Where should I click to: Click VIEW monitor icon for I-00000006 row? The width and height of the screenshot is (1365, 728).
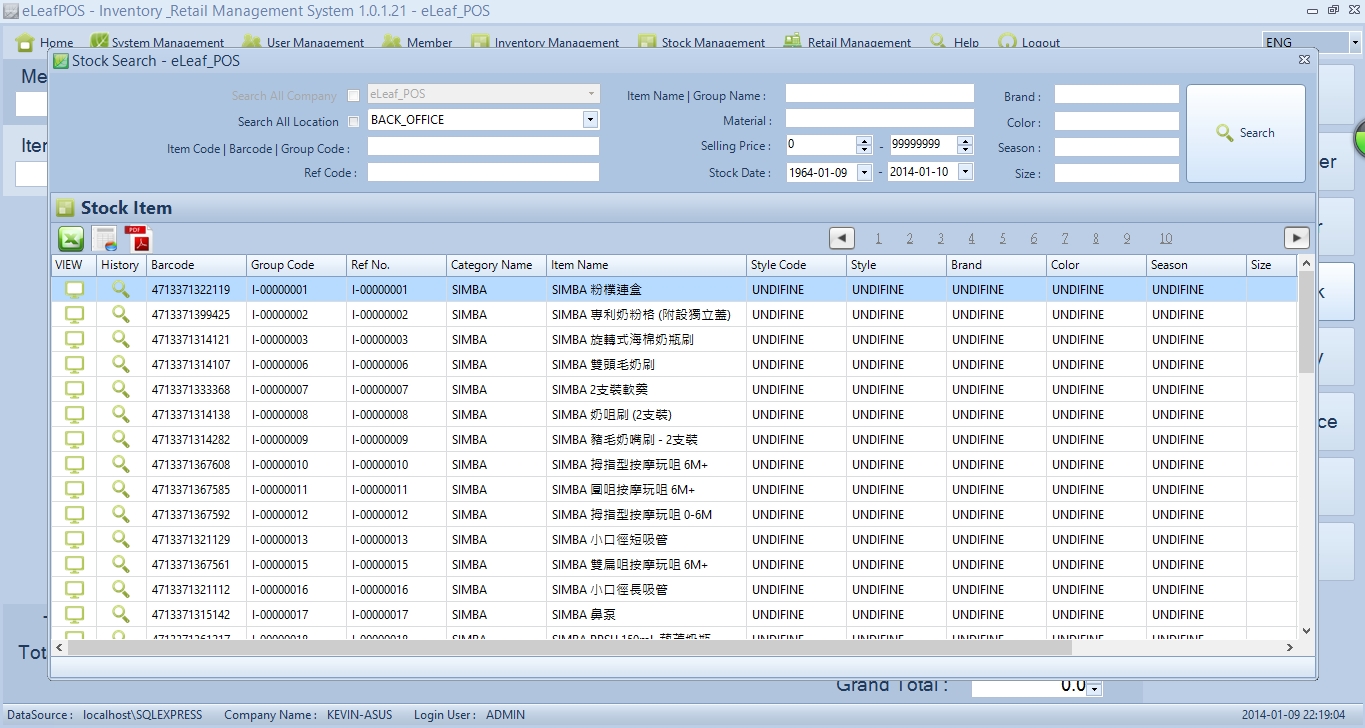(74, 364)
